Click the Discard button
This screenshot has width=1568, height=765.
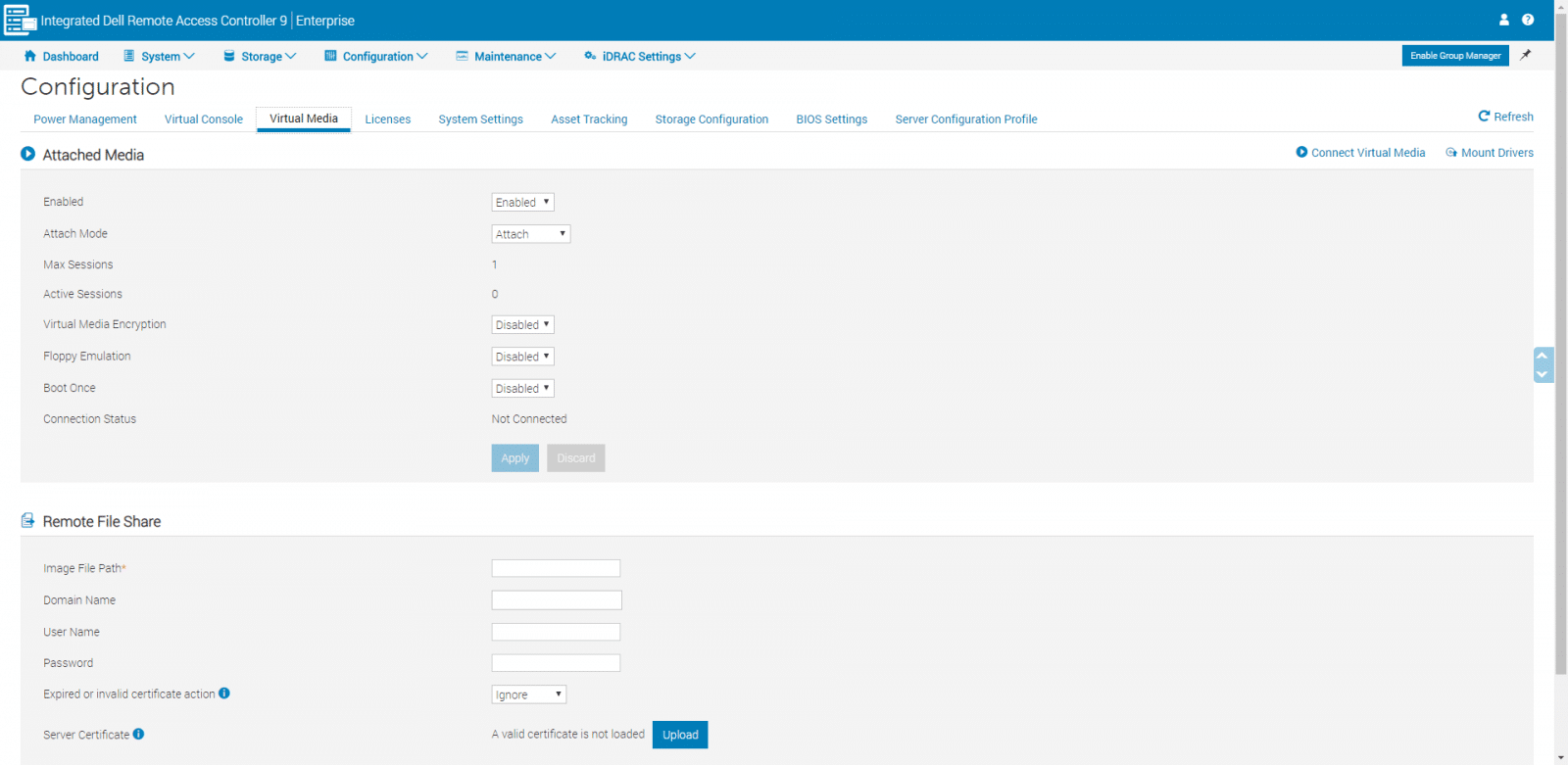coord(576,457)
